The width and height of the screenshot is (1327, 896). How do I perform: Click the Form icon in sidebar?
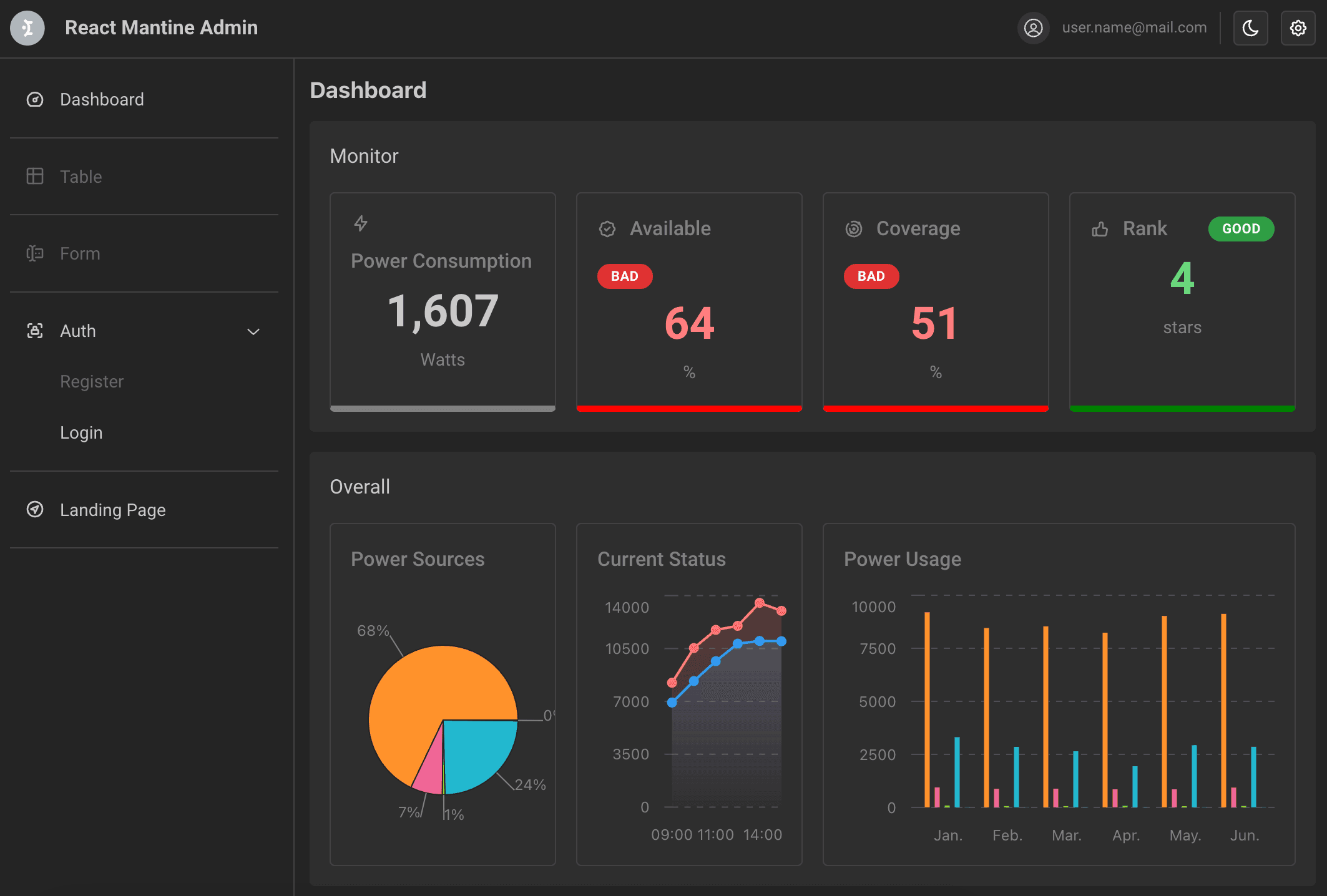[35, 253]
